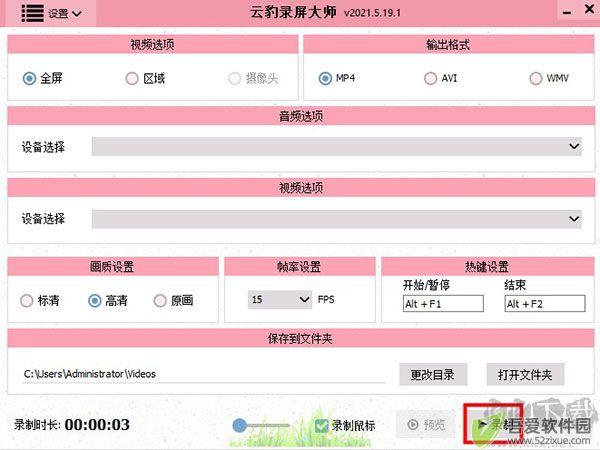Screen dimensions: 600x450
Task: Choose WMV output format
Action: (x=549, y=78)
